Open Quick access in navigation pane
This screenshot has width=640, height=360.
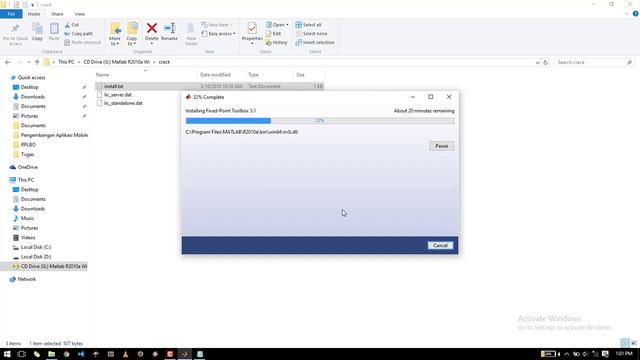31,78
